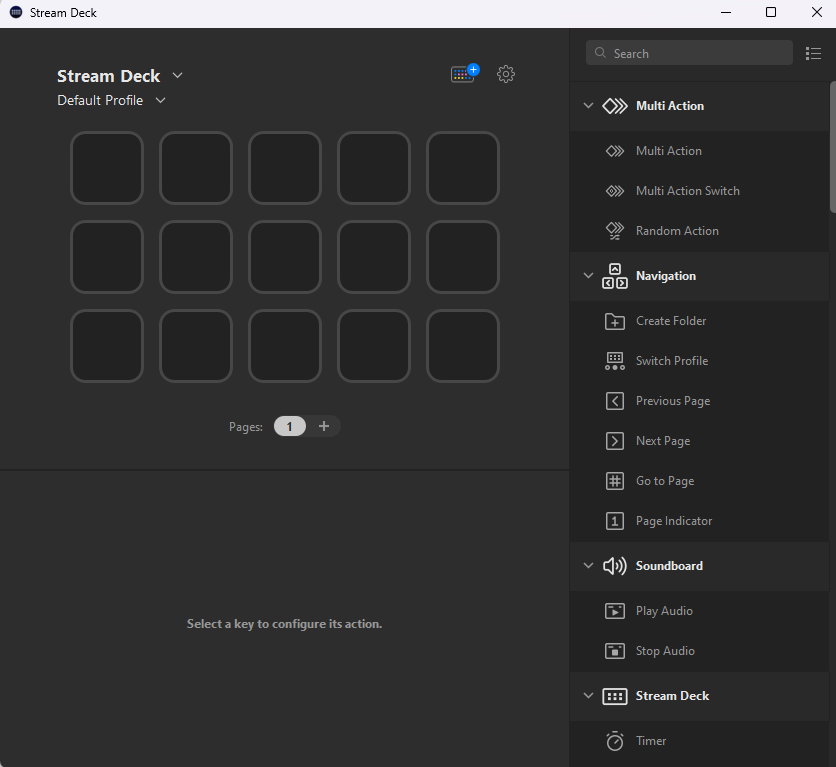Click the Multi Action category header text

point(670,106)
